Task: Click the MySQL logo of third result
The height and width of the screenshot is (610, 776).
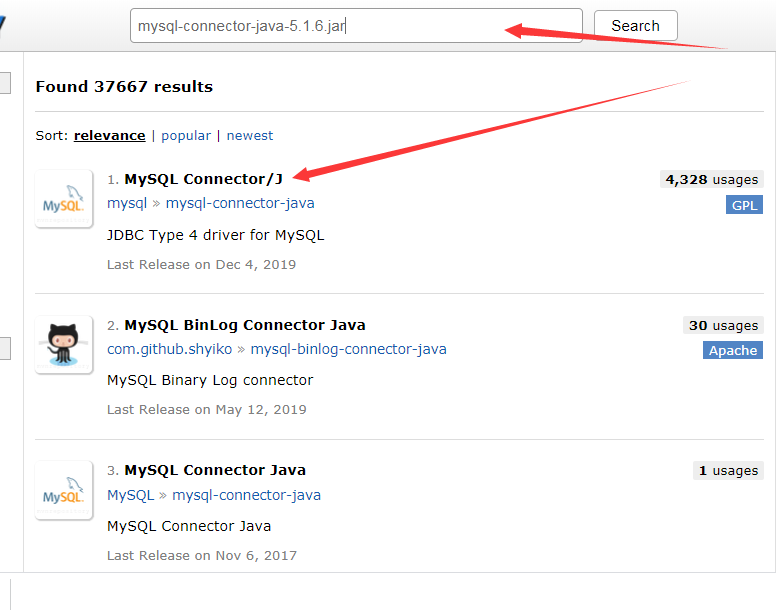Action: (x=64, y=490)
